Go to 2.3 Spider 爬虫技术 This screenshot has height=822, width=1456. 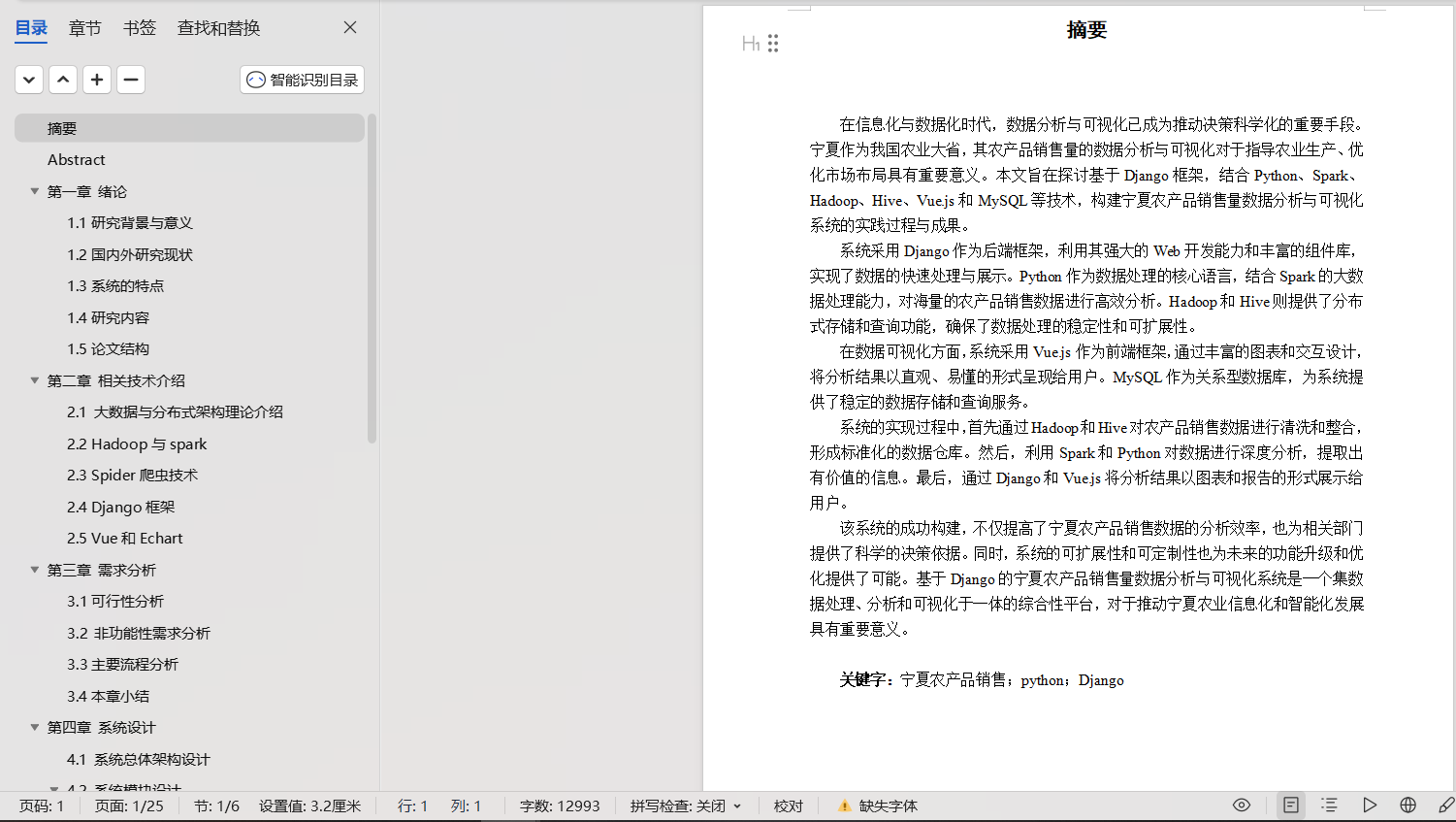(x=132, y=475)
